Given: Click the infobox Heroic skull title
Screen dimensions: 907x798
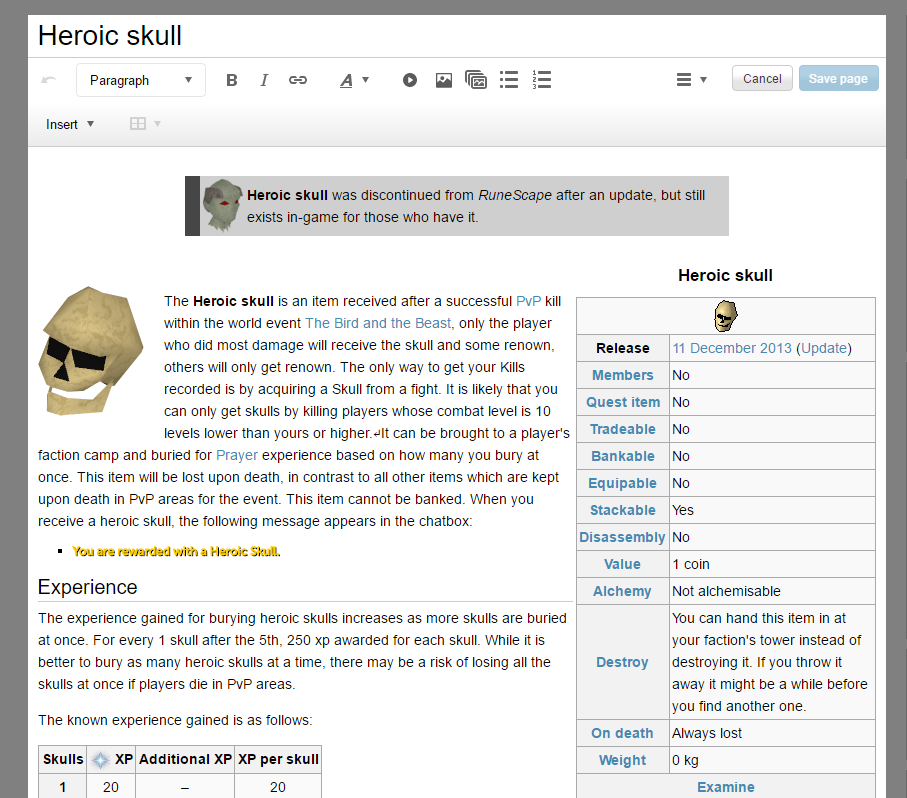Looking at the screenshot, I should (x=725, y=275).
